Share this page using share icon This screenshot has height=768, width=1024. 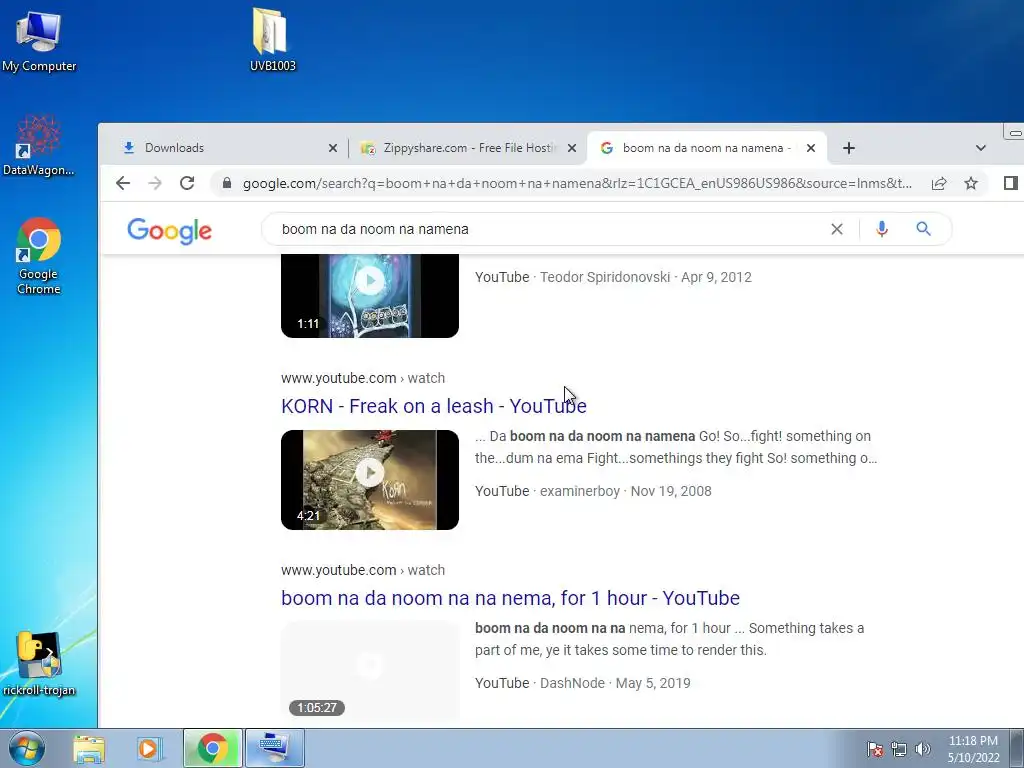tap(939, 184)
